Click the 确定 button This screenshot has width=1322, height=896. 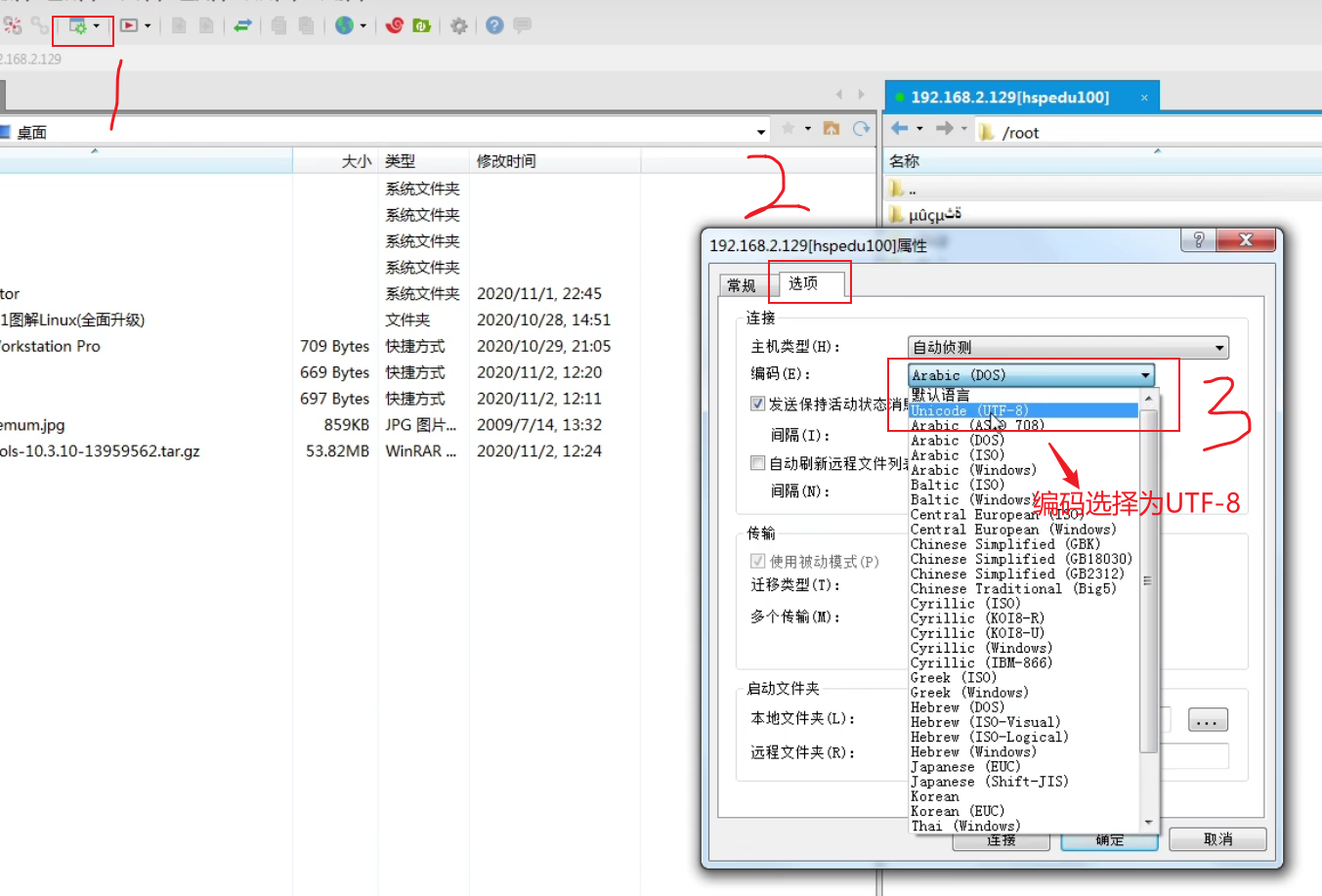click(1109, 840)
